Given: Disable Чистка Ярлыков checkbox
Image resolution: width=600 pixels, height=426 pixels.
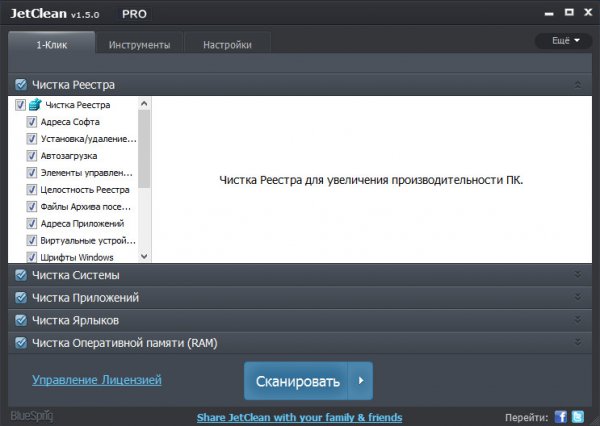Looking at the screenshot, I should click(x=21, y=320).
